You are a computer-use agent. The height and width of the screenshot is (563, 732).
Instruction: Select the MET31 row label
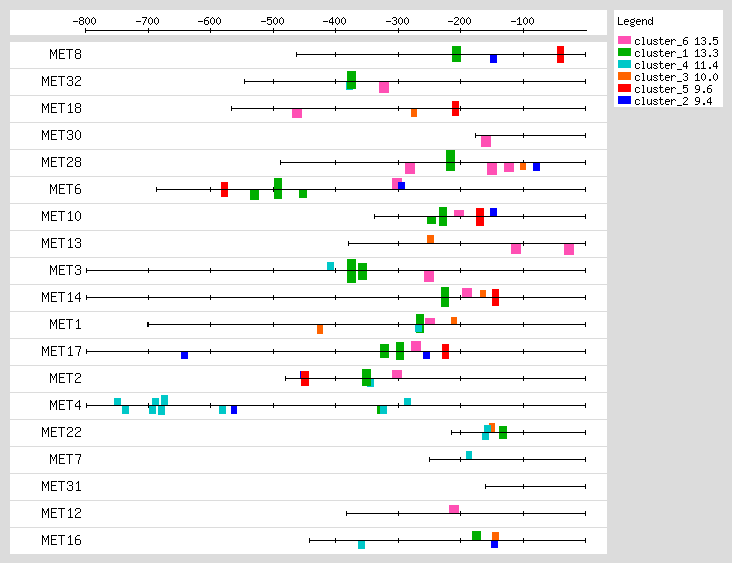pos(61,486)
